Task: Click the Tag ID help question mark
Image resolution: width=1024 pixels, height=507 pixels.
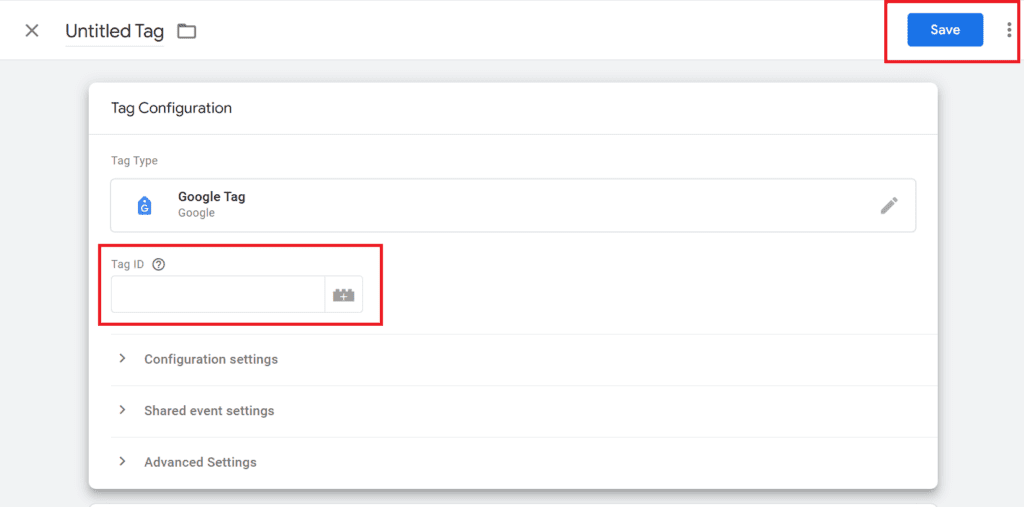Action: tap(158, 265)
